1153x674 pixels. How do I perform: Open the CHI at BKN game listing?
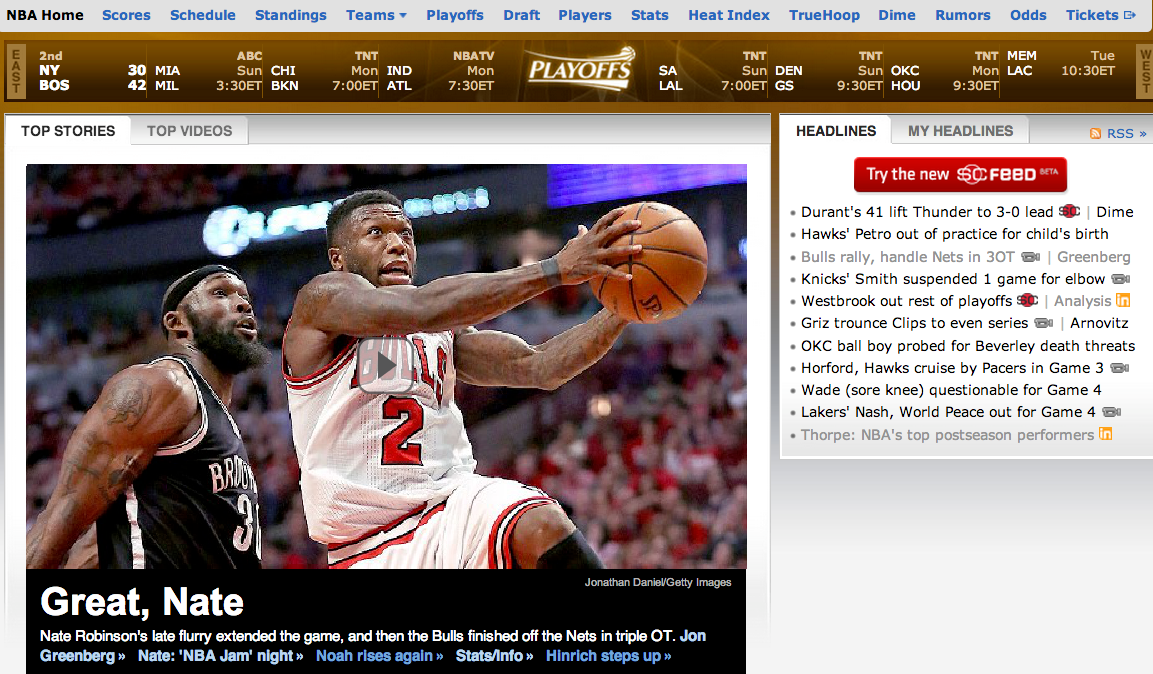[324, 71]
